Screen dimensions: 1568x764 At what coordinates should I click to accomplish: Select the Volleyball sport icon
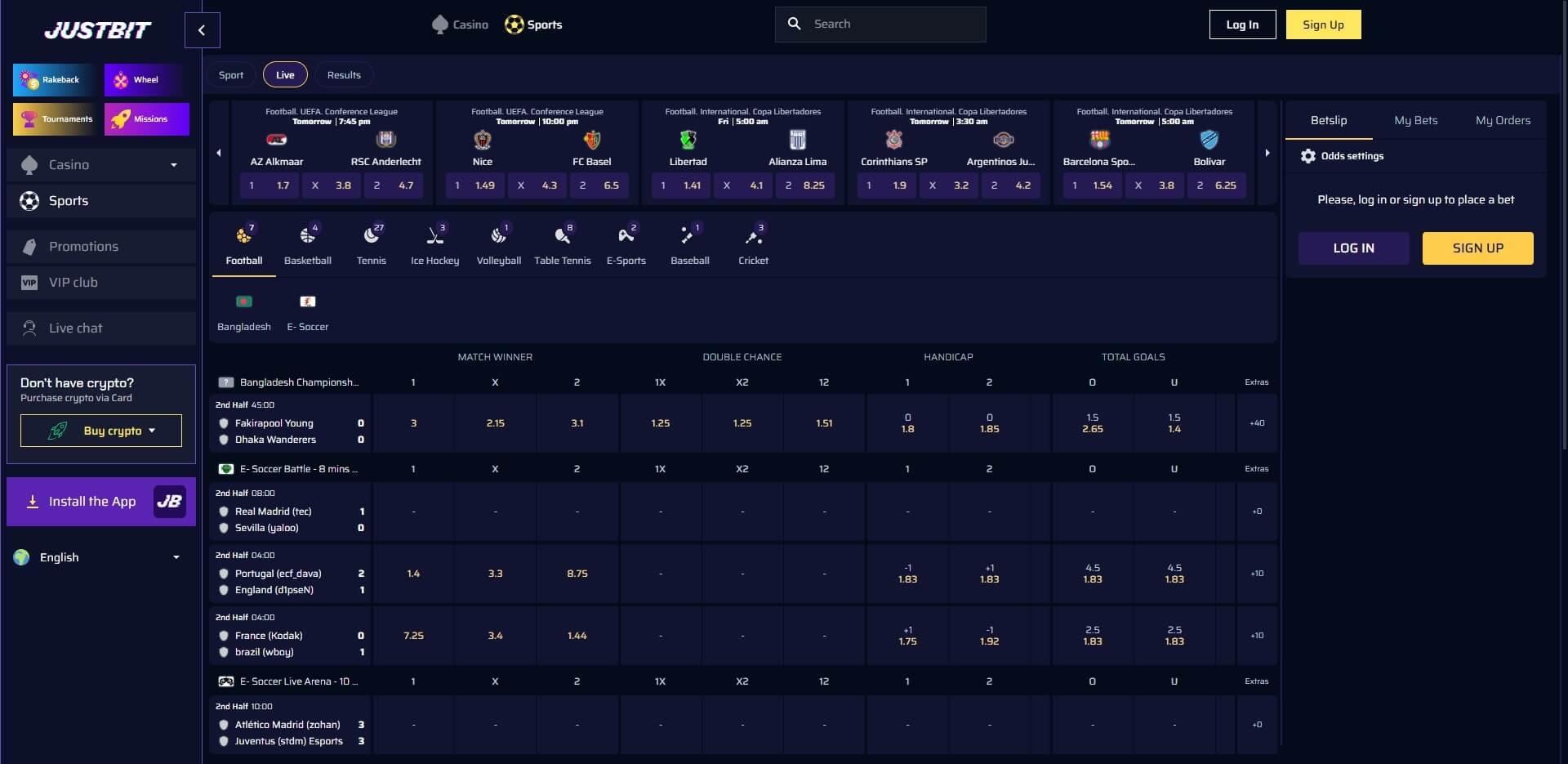coord(498,243)
